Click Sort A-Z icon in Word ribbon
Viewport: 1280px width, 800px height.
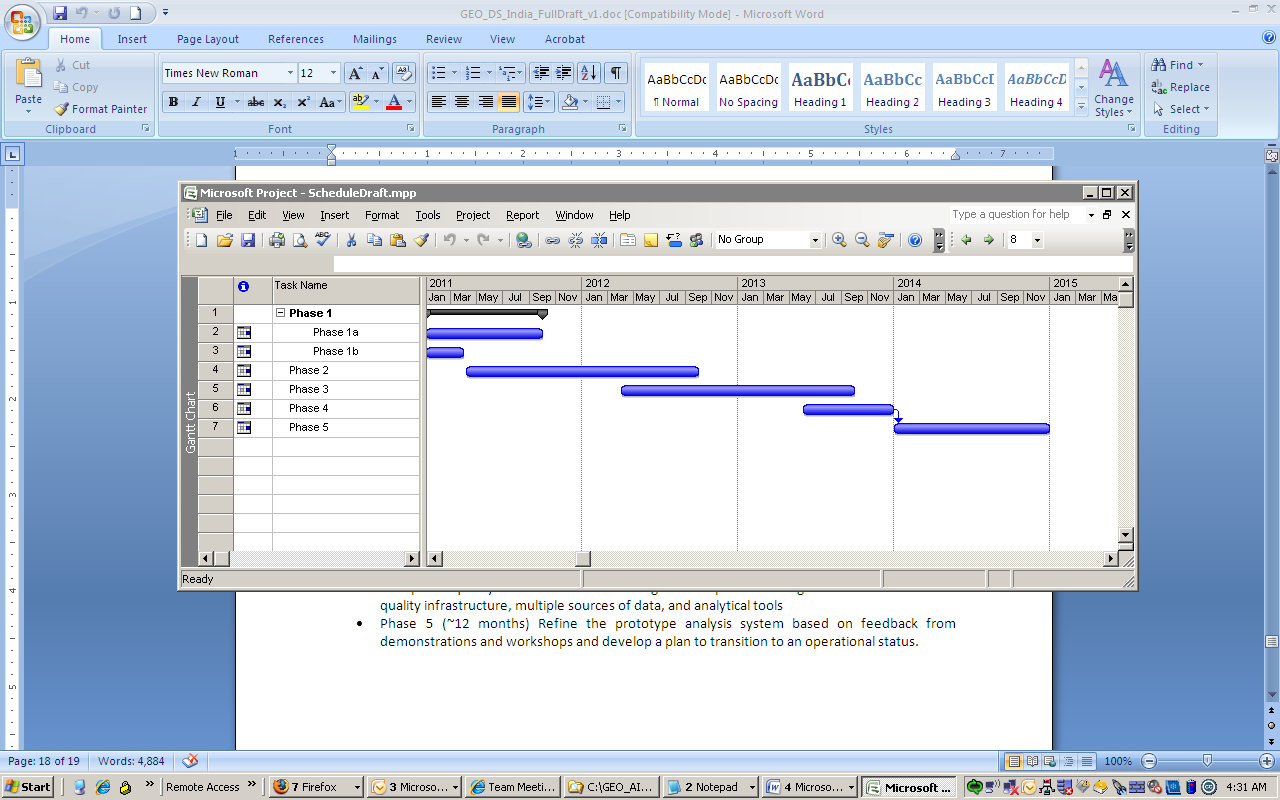pos(589,73)
